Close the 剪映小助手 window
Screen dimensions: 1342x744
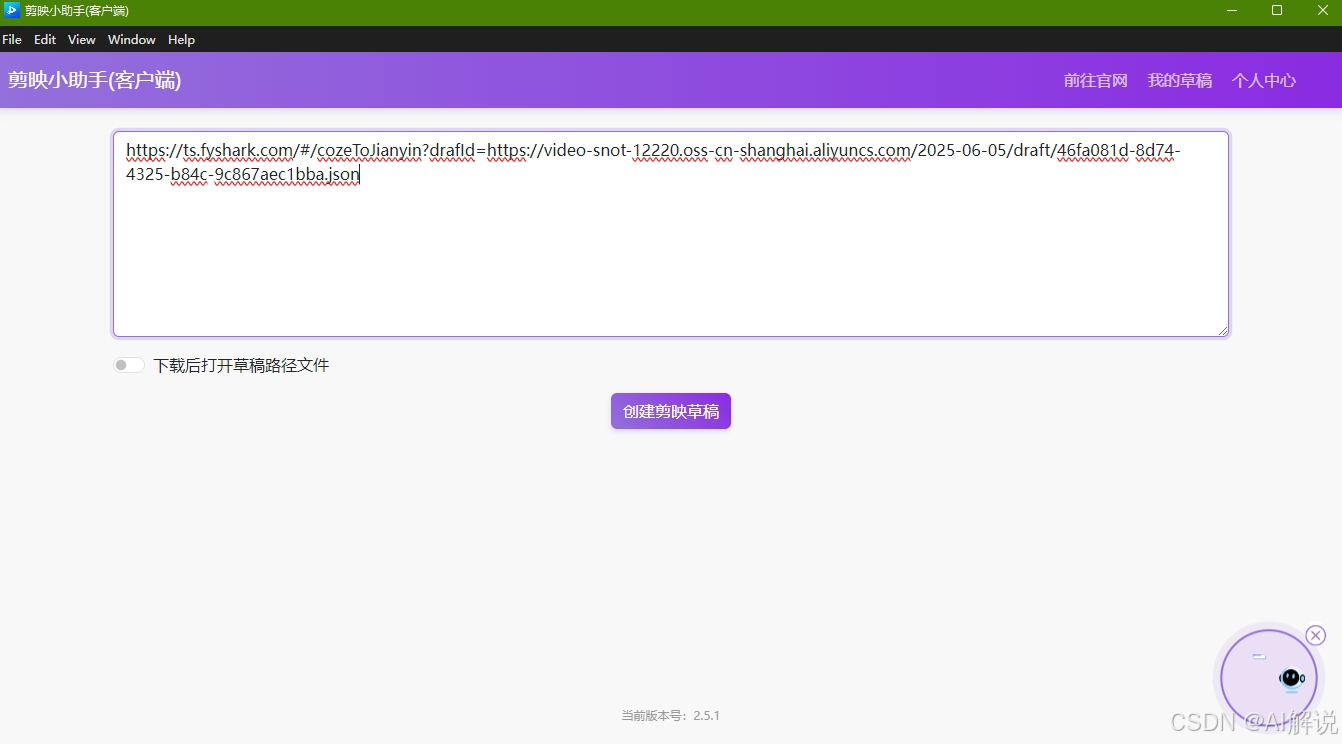(1322, 11)
